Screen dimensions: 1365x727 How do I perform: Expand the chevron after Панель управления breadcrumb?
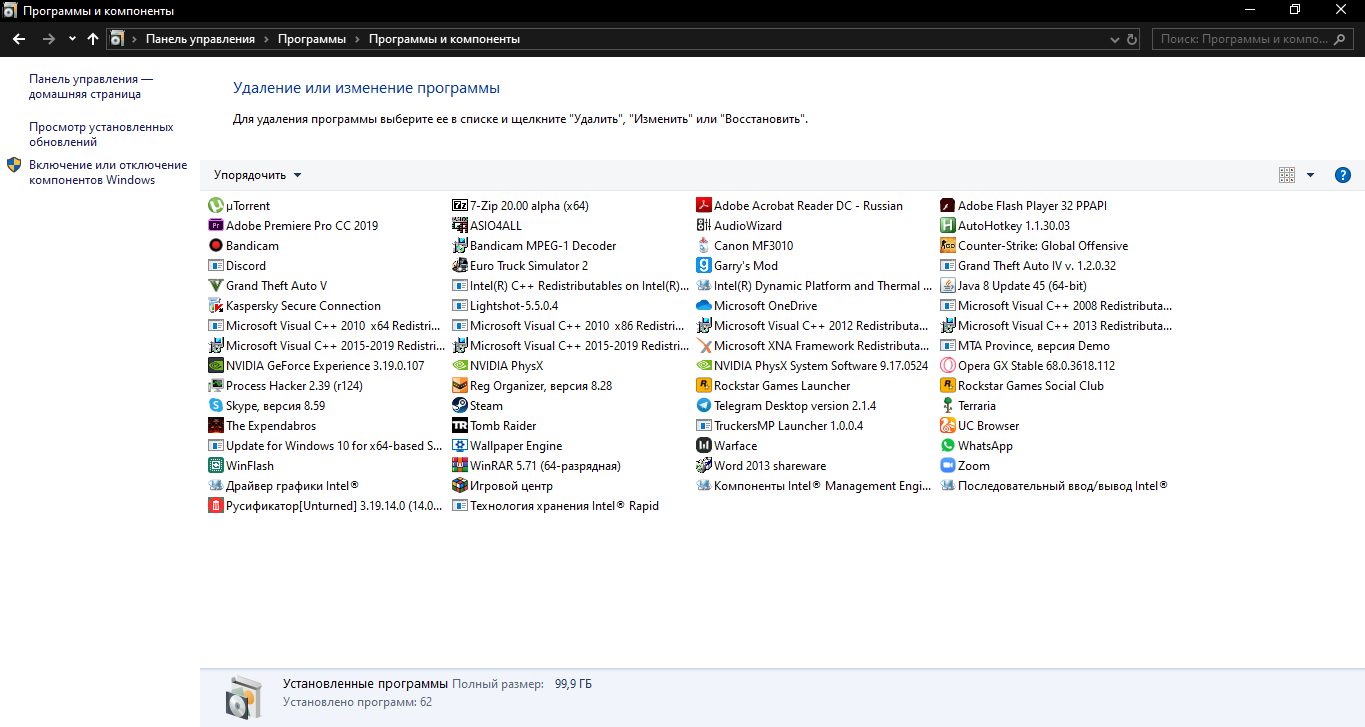[266, 39]
